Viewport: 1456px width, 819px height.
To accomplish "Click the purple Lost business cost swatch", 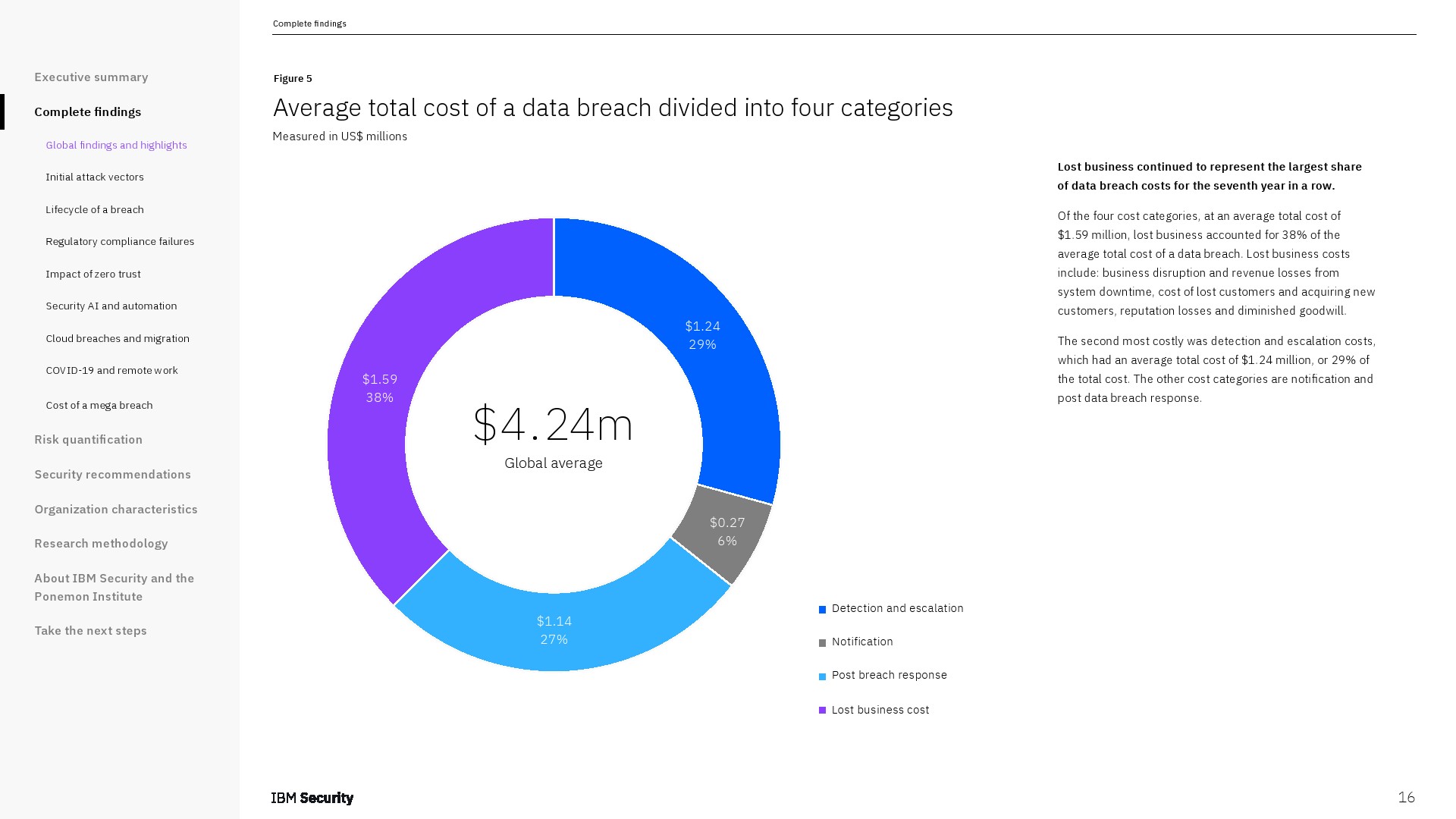I will click(822, 711).
